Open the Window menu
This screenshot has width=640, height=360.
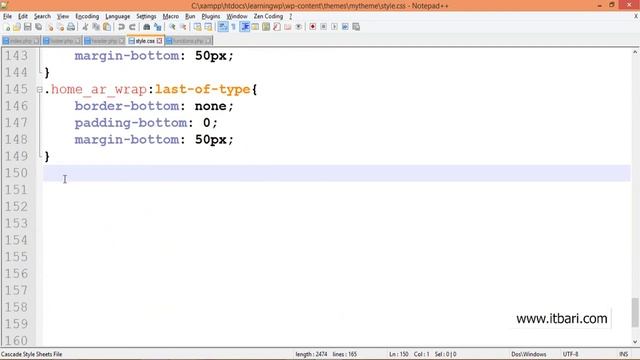pyautogui.click(x=237, y=16)
